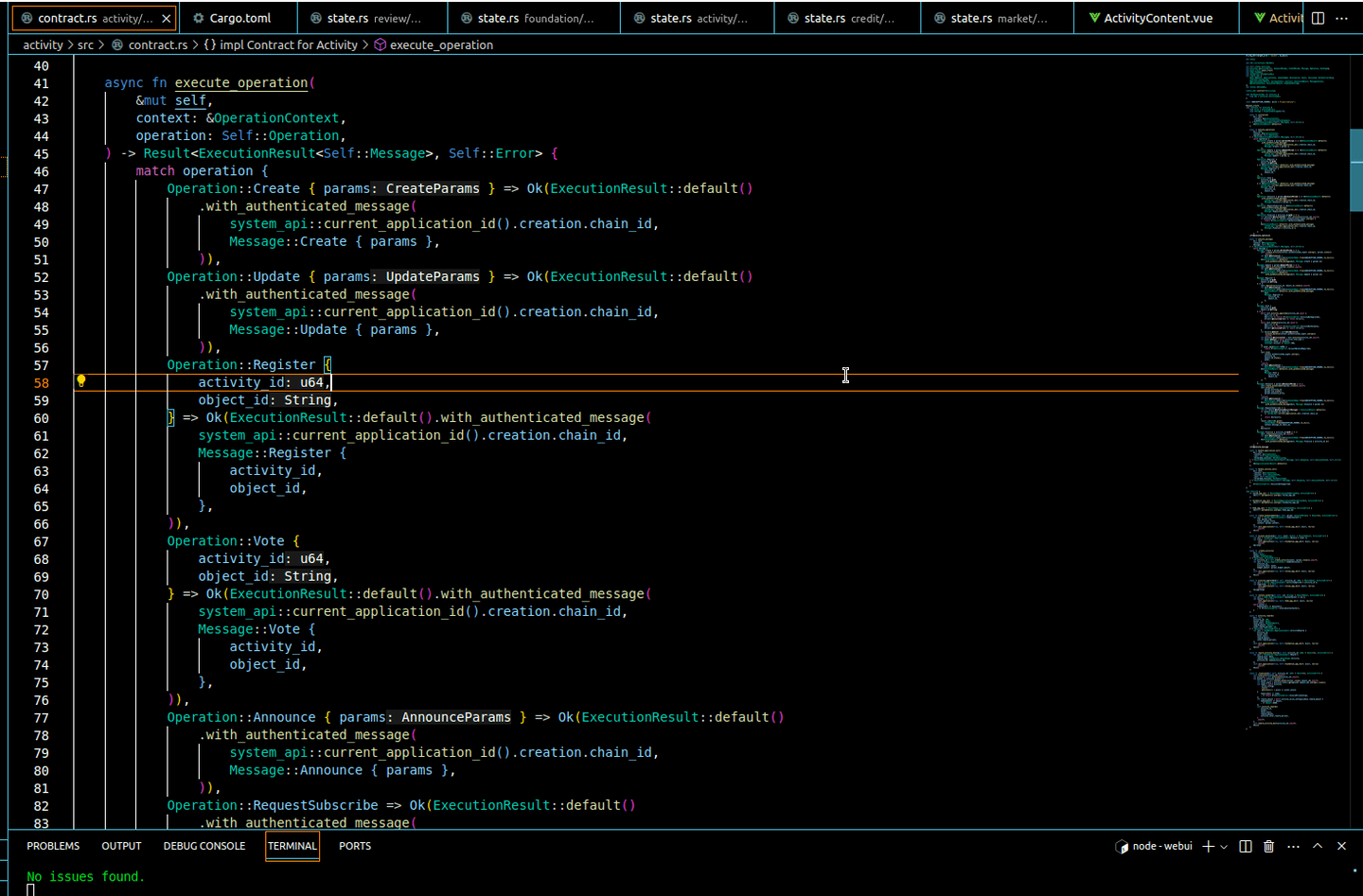The image size is (1363, 896).
Task: Close the bottom panel
Action: tap(1341, 846)
